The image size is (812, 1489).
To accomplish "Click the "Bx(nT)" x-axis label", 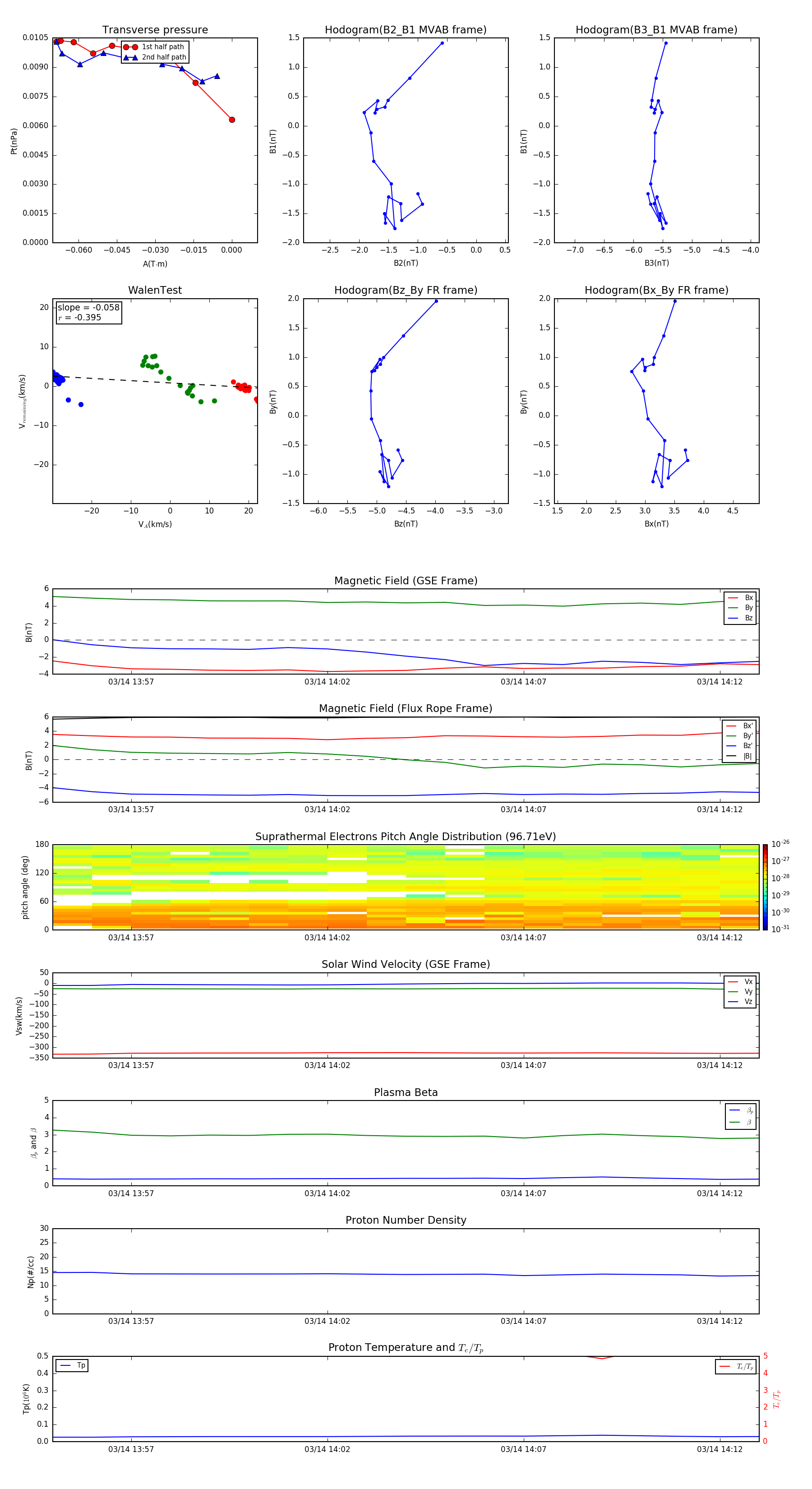I will tap(656, 524).
